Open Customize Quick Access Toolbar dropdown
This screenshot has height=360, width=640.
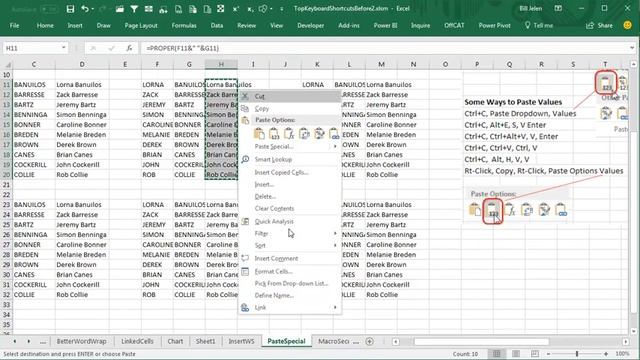pos(282,9)
